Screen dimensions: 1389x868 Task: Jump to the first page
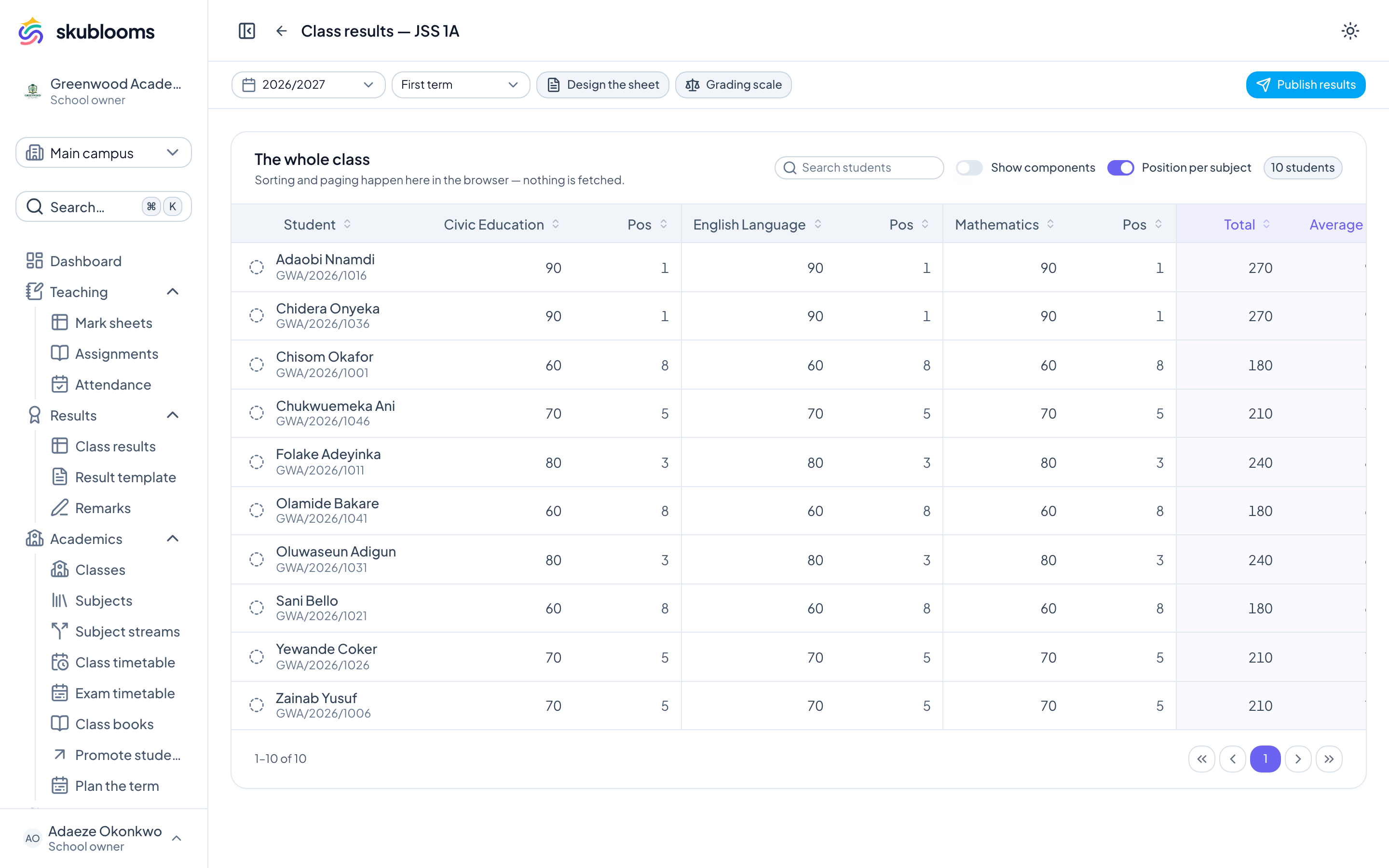click(x=1201, y=759)
